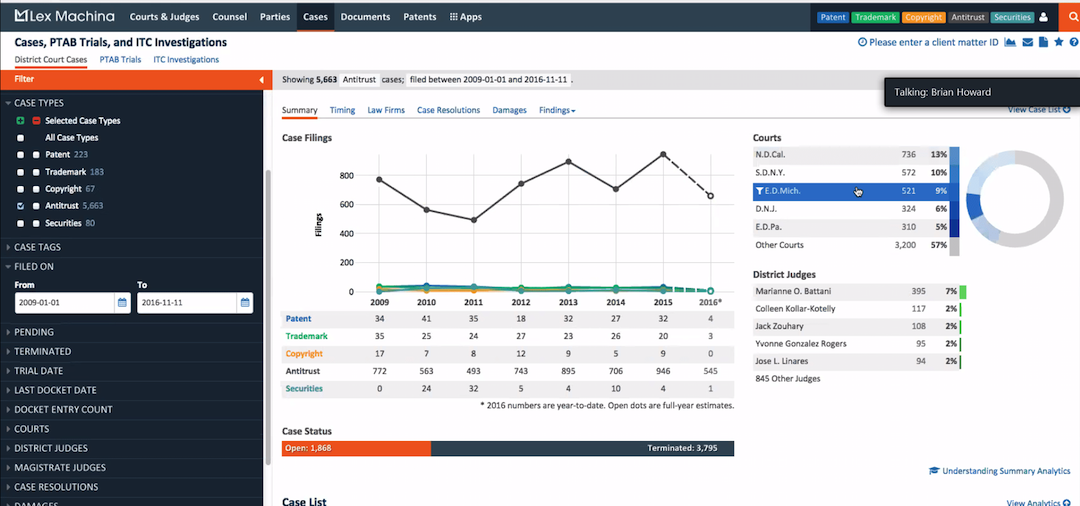Switch to the Case Resolutions tab
The image size is (1080, 506).
click(x=448, y=110)
